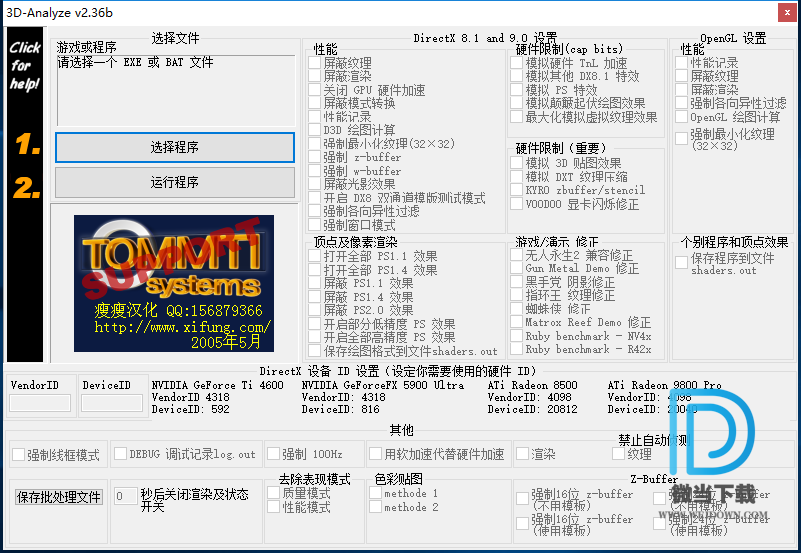Click the DeviceID input field
Screen dimensions: 801x553
pos(112,403)
